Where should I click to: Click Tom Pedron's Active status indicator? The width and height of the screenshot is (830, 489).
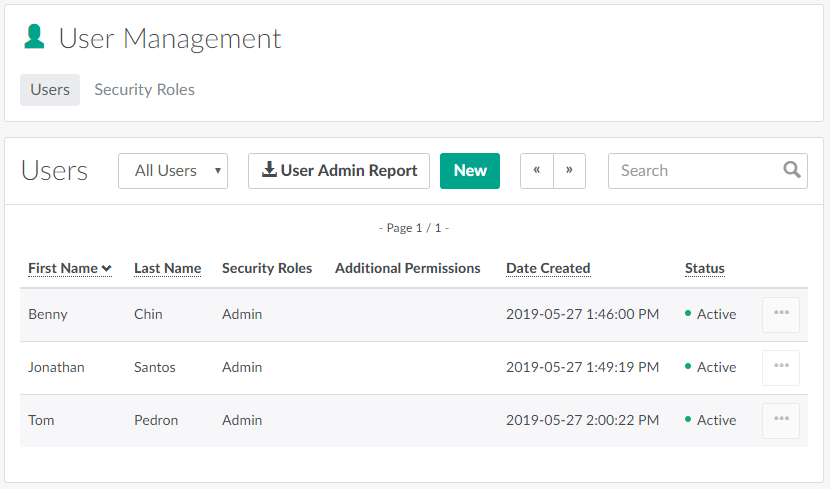(711, 420)
